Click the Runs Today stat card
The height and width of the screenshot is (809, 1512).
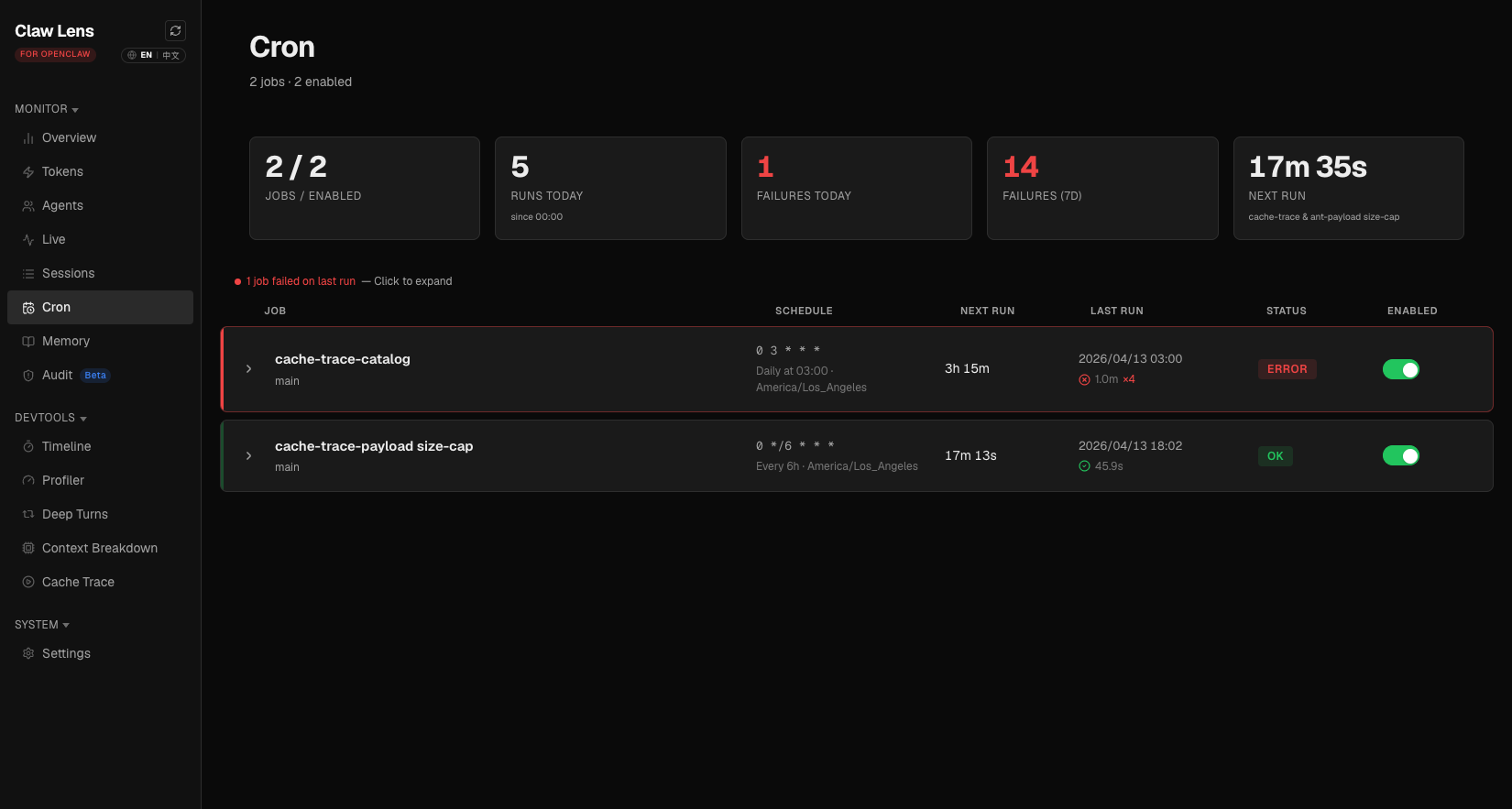click(x=610, y=189)
